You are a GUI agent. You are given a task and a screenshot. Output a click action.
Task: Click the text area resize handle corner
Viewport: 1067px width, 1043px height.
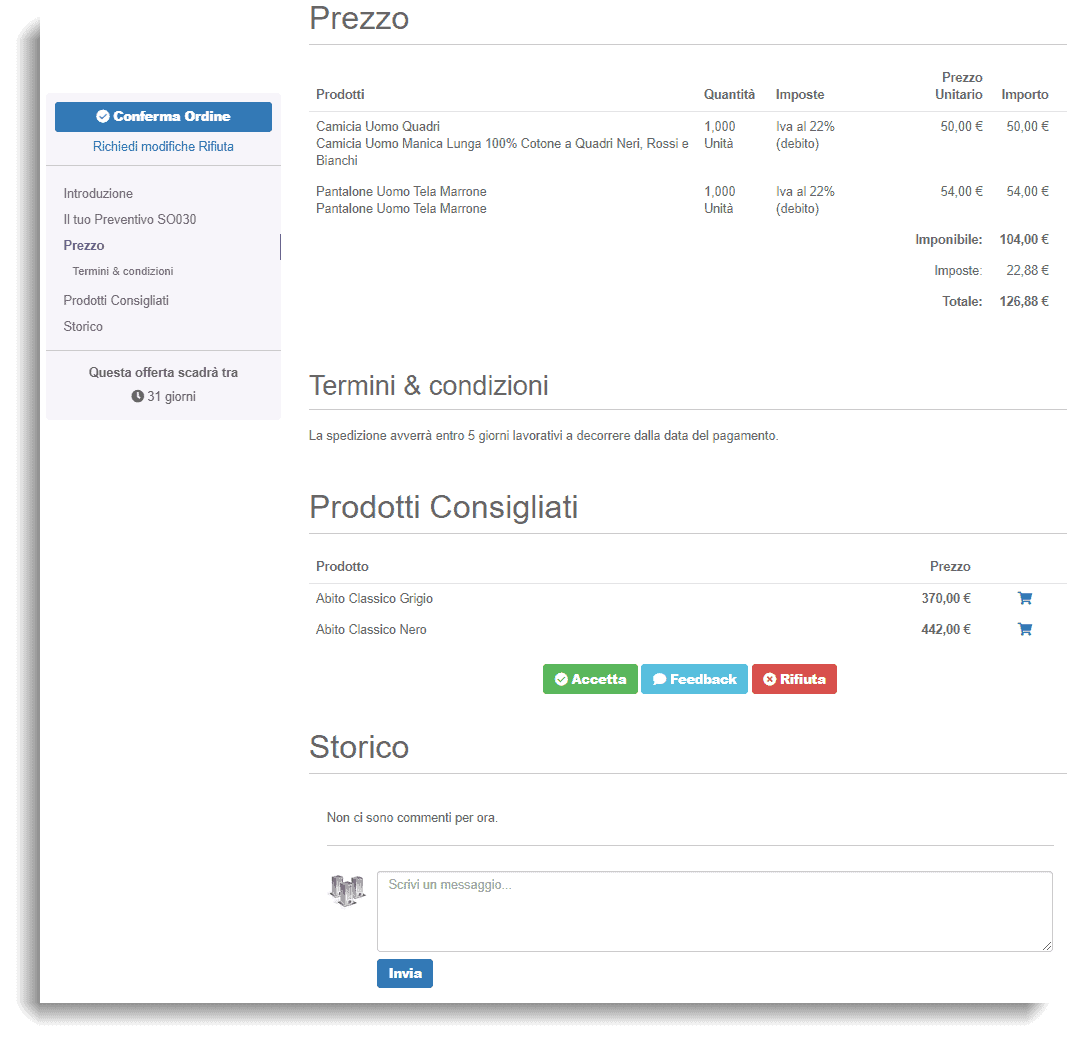[x=1047, y=946]
